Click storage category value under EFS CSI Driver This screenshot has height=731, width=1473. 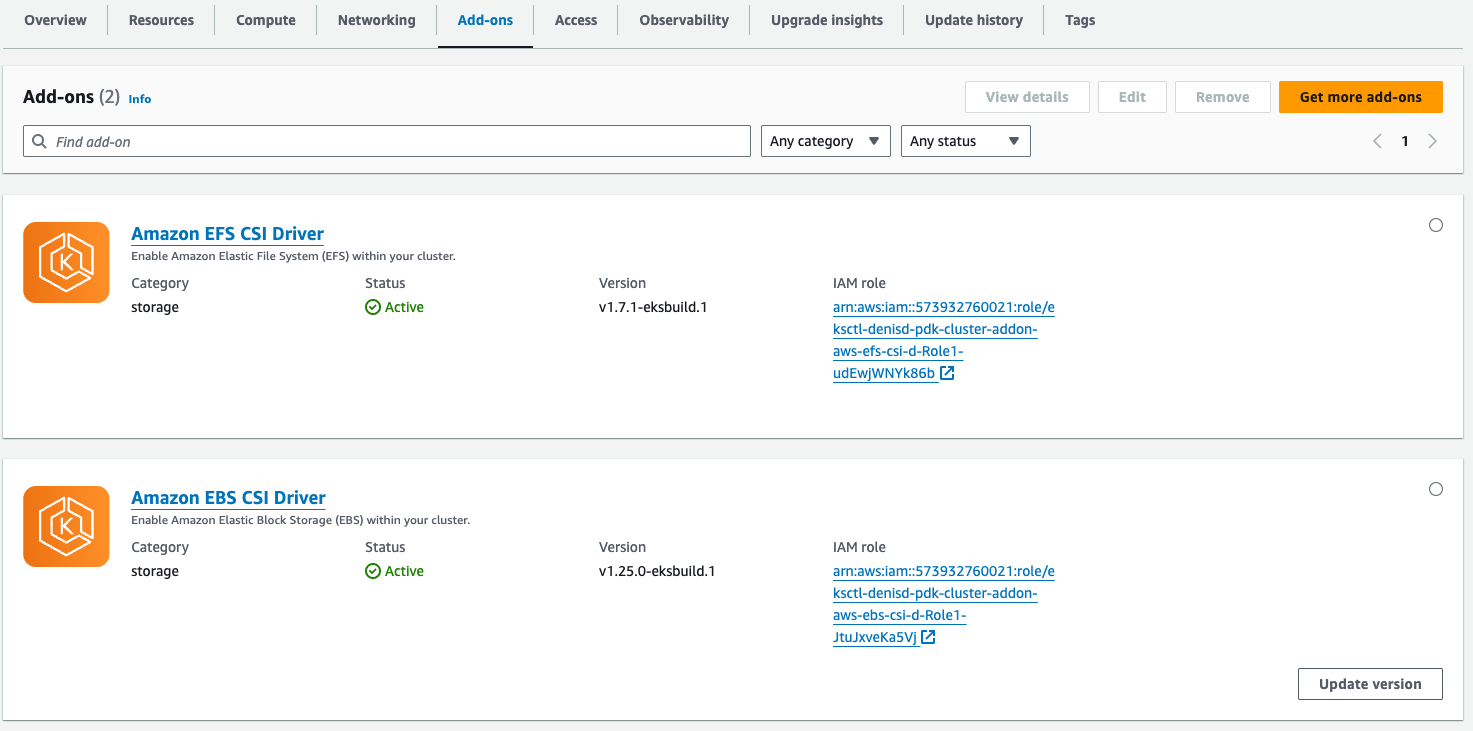155,307
